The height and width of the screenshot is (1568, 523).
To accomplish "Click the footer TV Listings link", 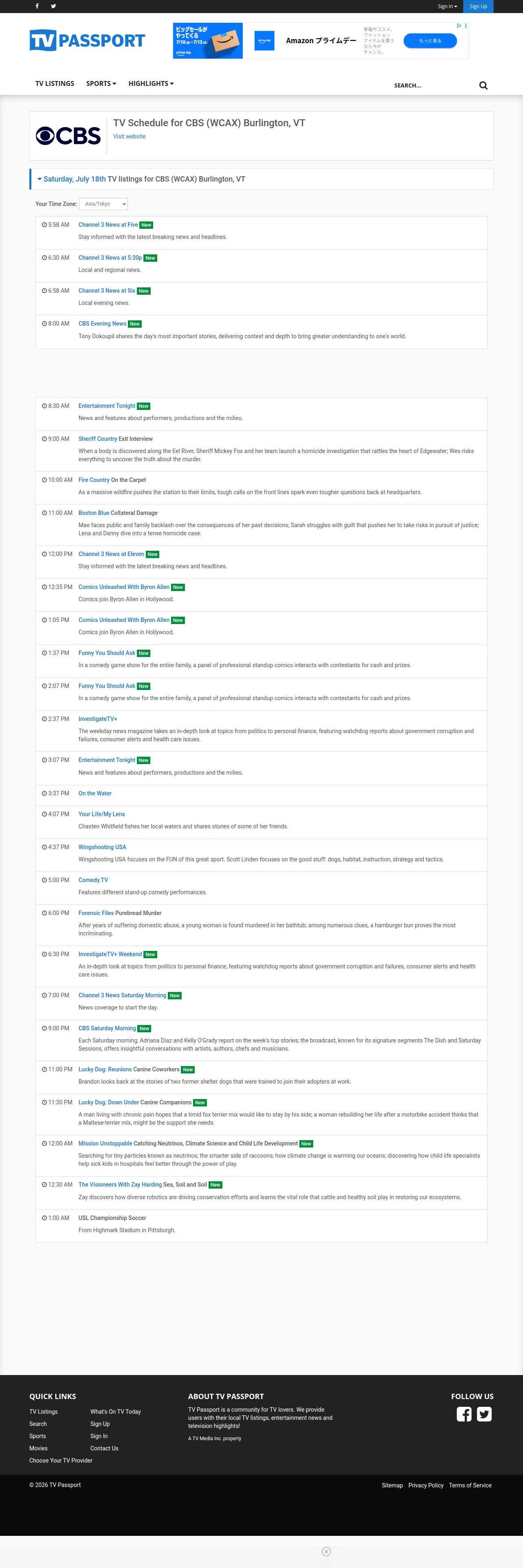I will [44, 1412].
